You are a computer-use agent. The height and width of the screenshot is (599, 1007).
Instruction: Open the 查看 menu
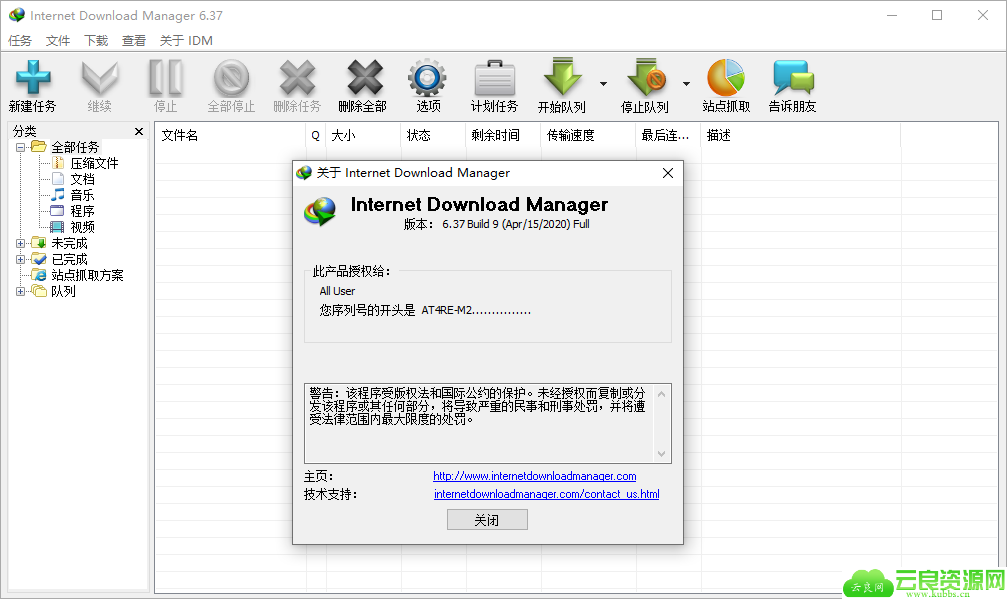tap(134, 40)
